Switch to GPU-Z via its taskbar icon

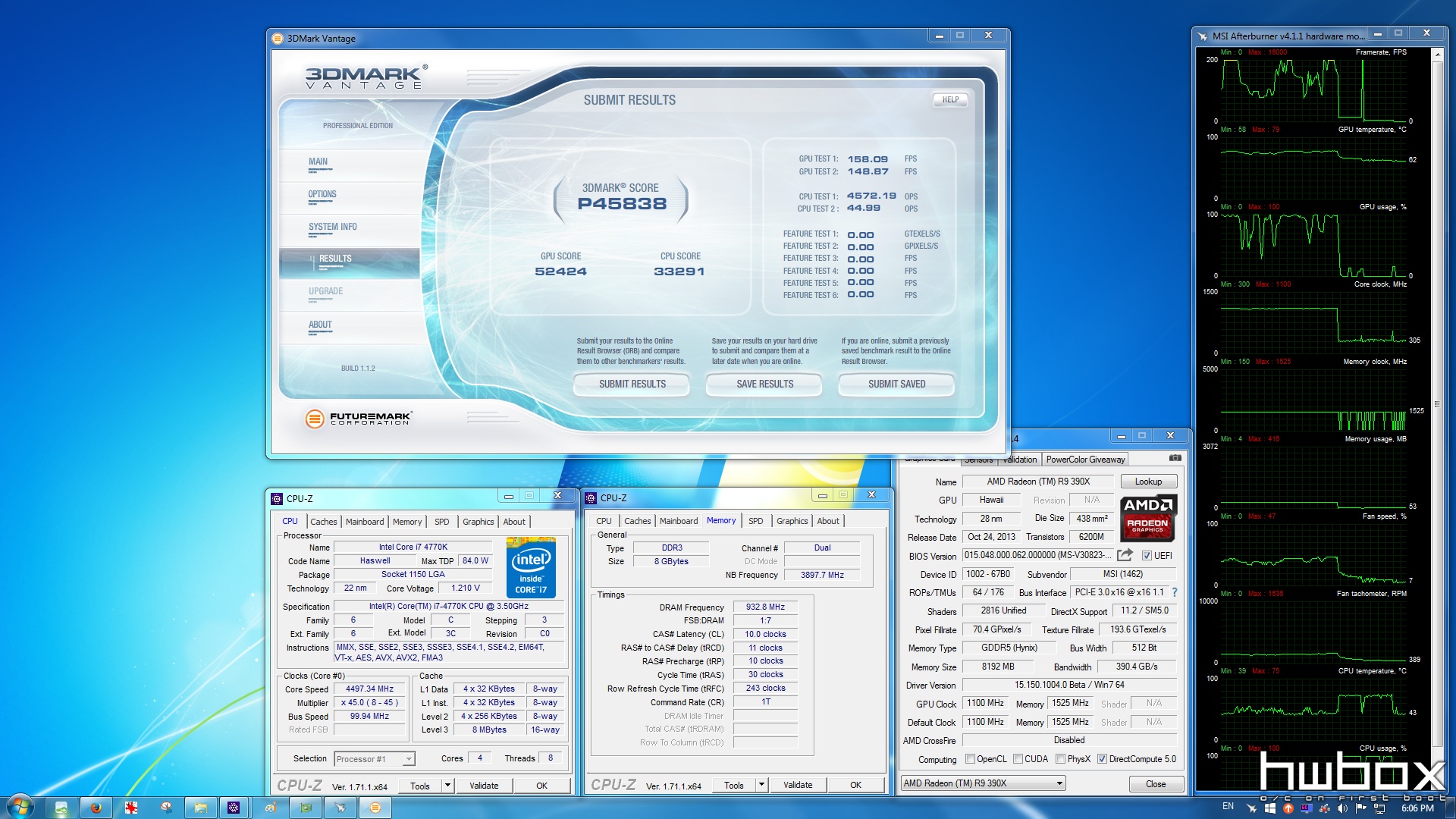pyautogui.click(x=306, y=808)
